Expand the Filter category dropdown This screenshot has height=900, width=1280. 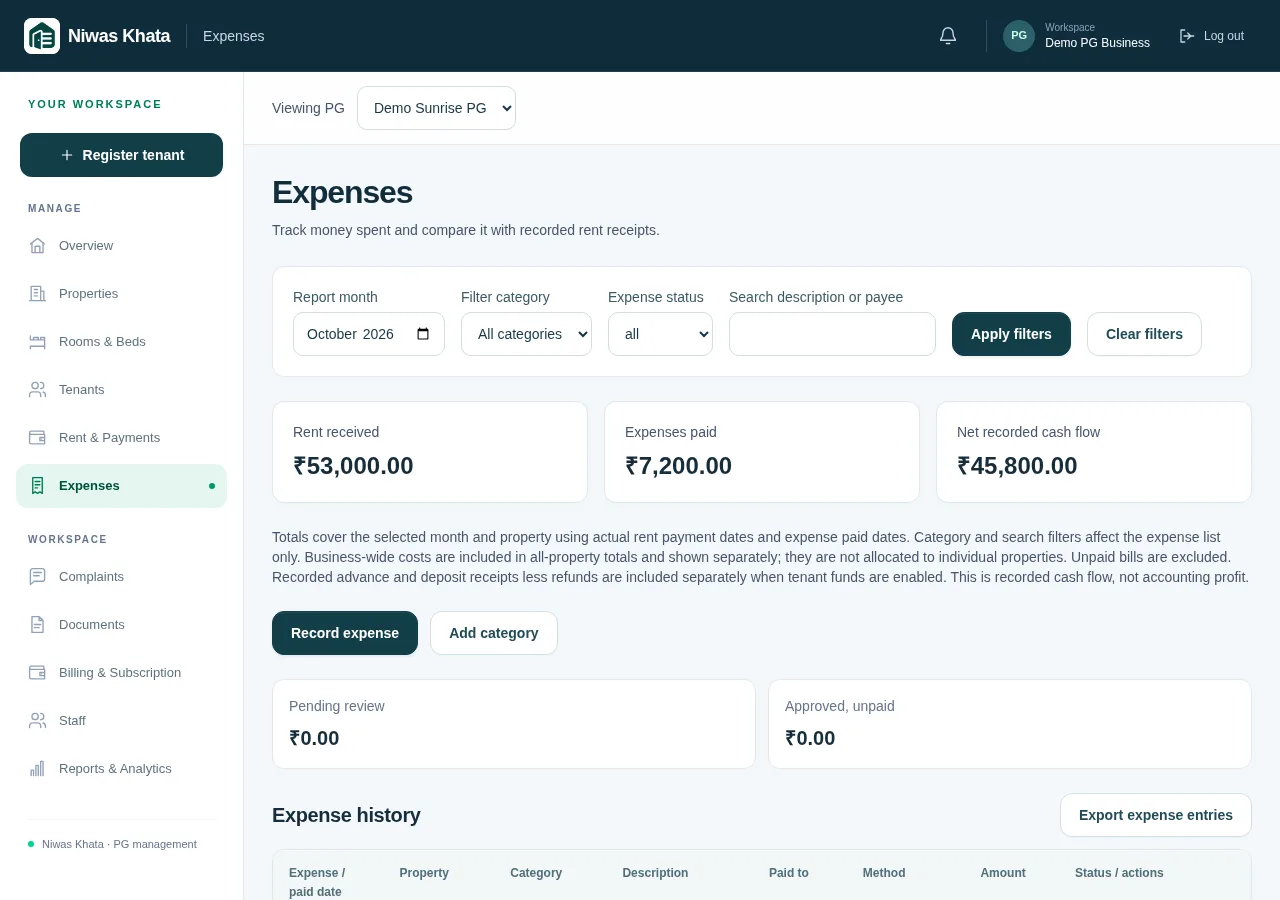pyautogui.click(x=526, y=334)
